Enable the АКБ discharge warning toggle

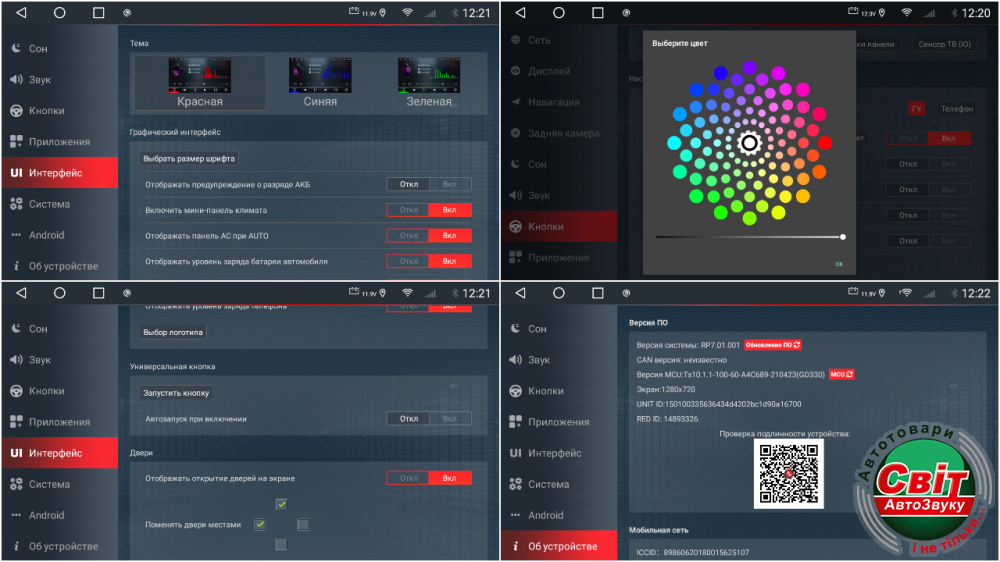tap(450, 184)
